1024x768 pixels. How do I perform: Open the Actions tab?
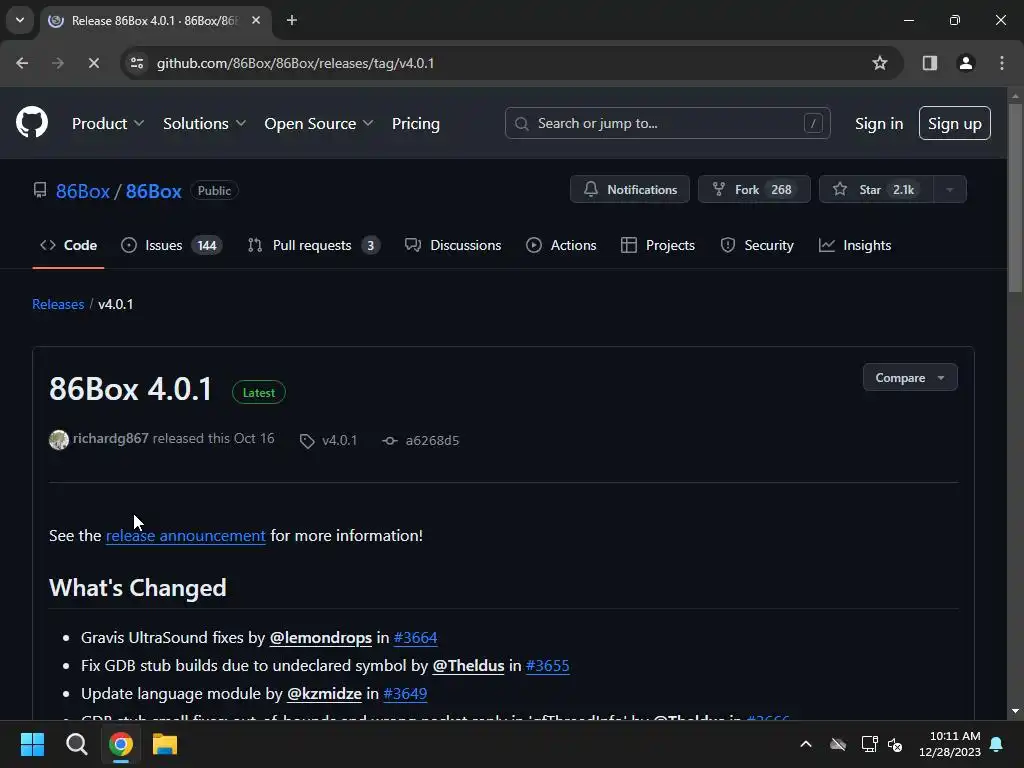pos(561,246)
